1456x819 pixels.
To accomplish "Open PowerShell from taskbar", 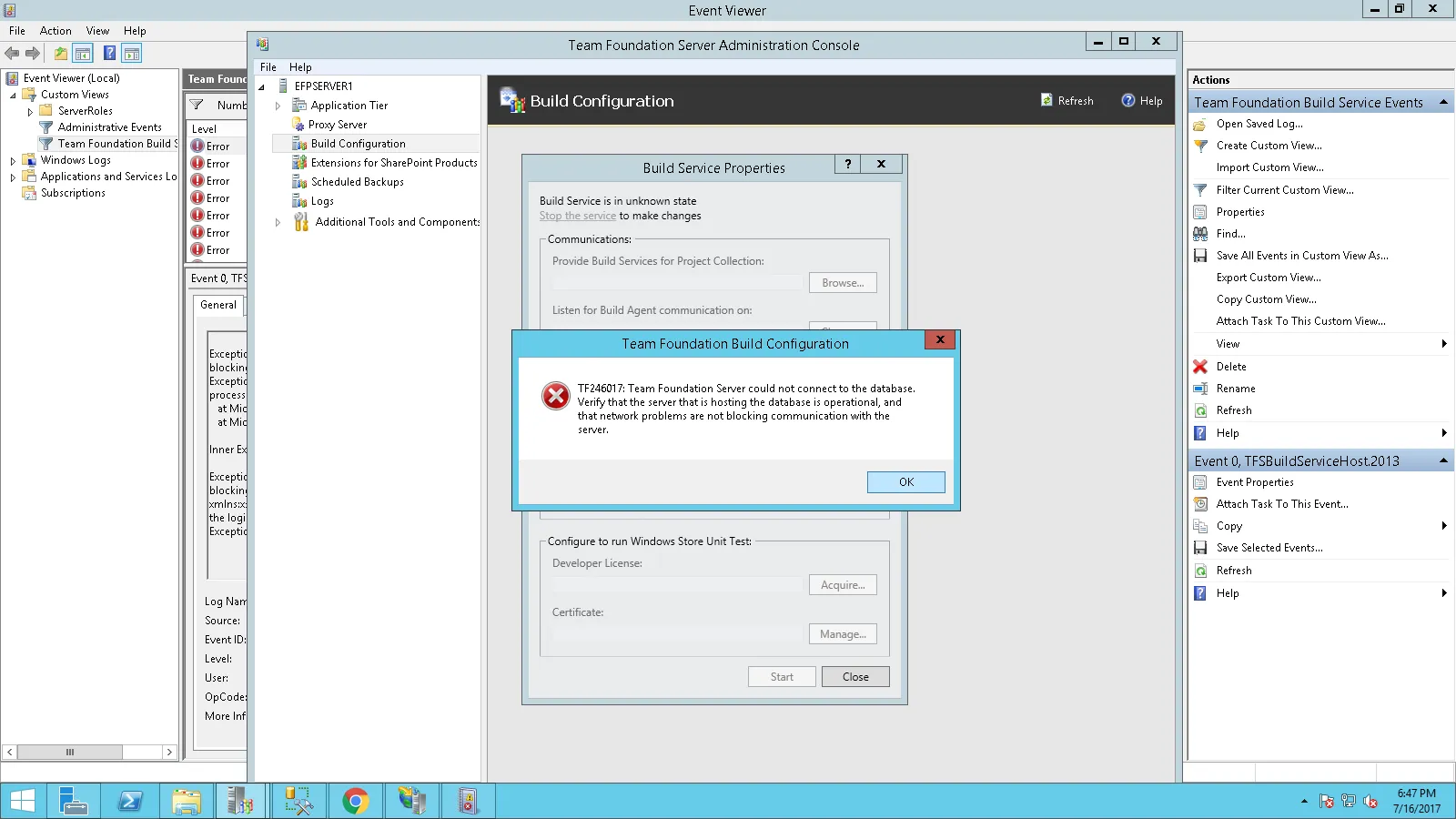I will (x=130, y=801).
